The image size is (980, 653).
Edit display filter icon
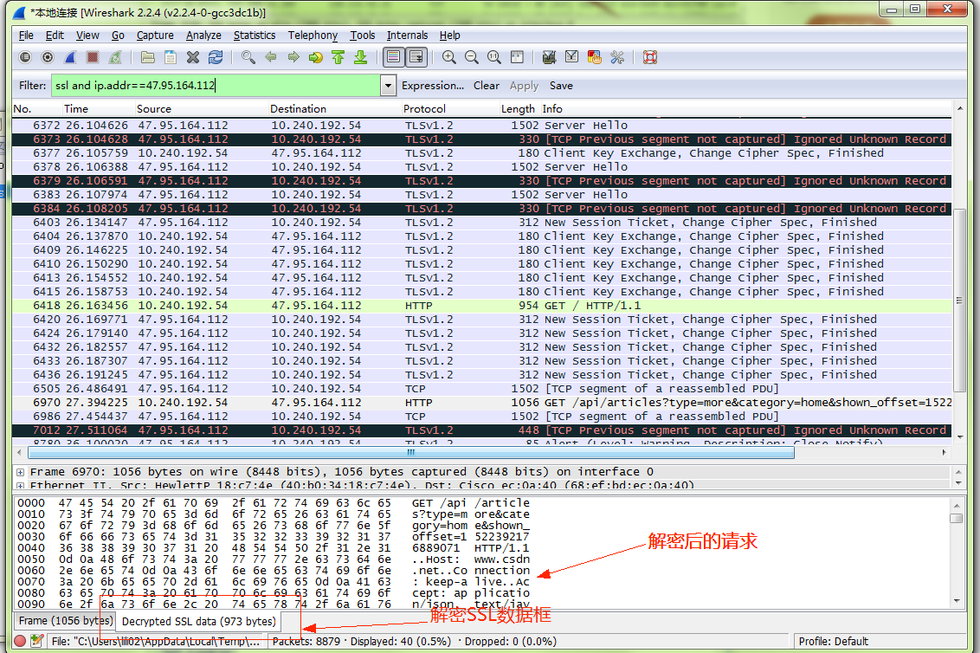point(571,57)
